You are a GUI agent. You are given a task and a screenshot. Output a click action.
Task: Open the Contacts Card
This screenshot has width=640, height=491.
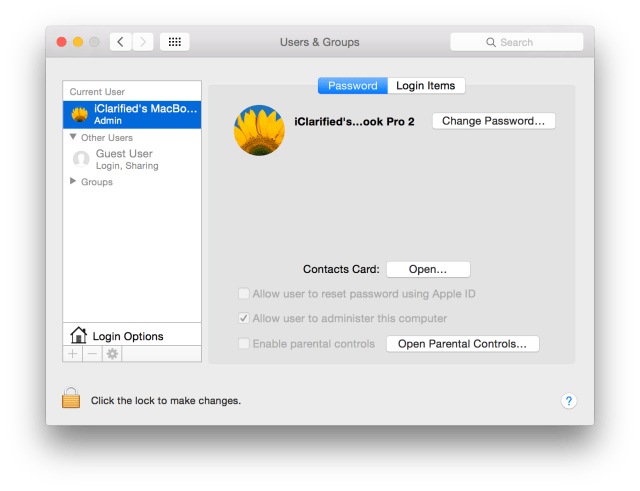[427, 269]
